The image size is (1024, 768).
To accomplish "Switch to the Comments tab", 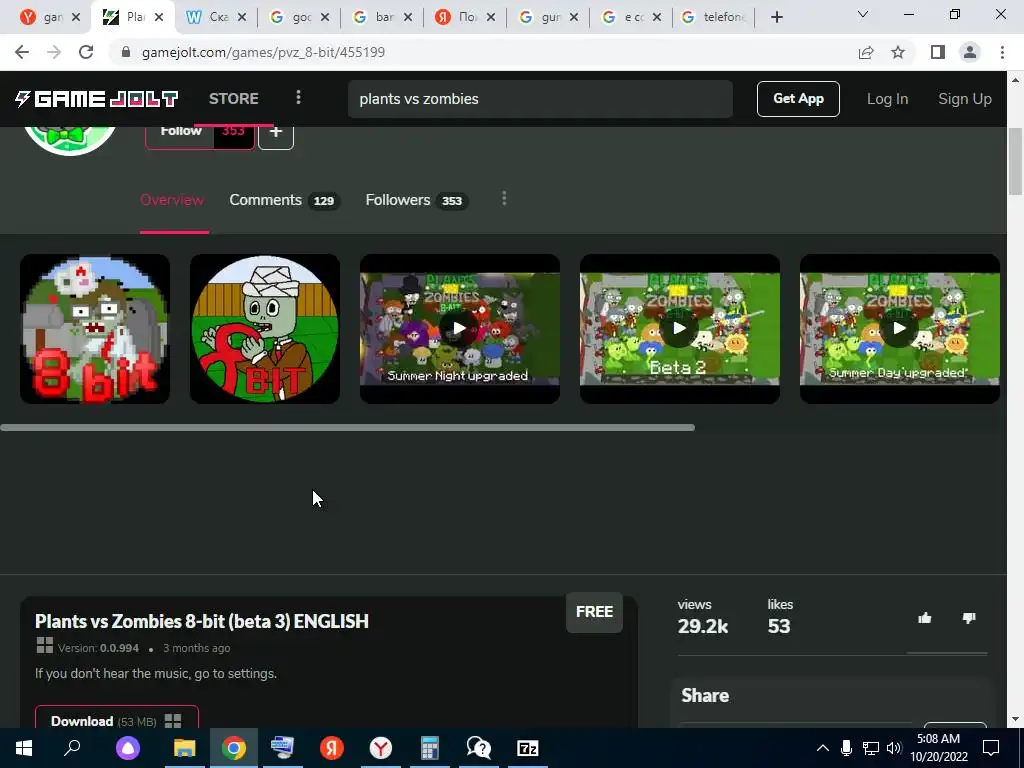I will pos(283,200).
